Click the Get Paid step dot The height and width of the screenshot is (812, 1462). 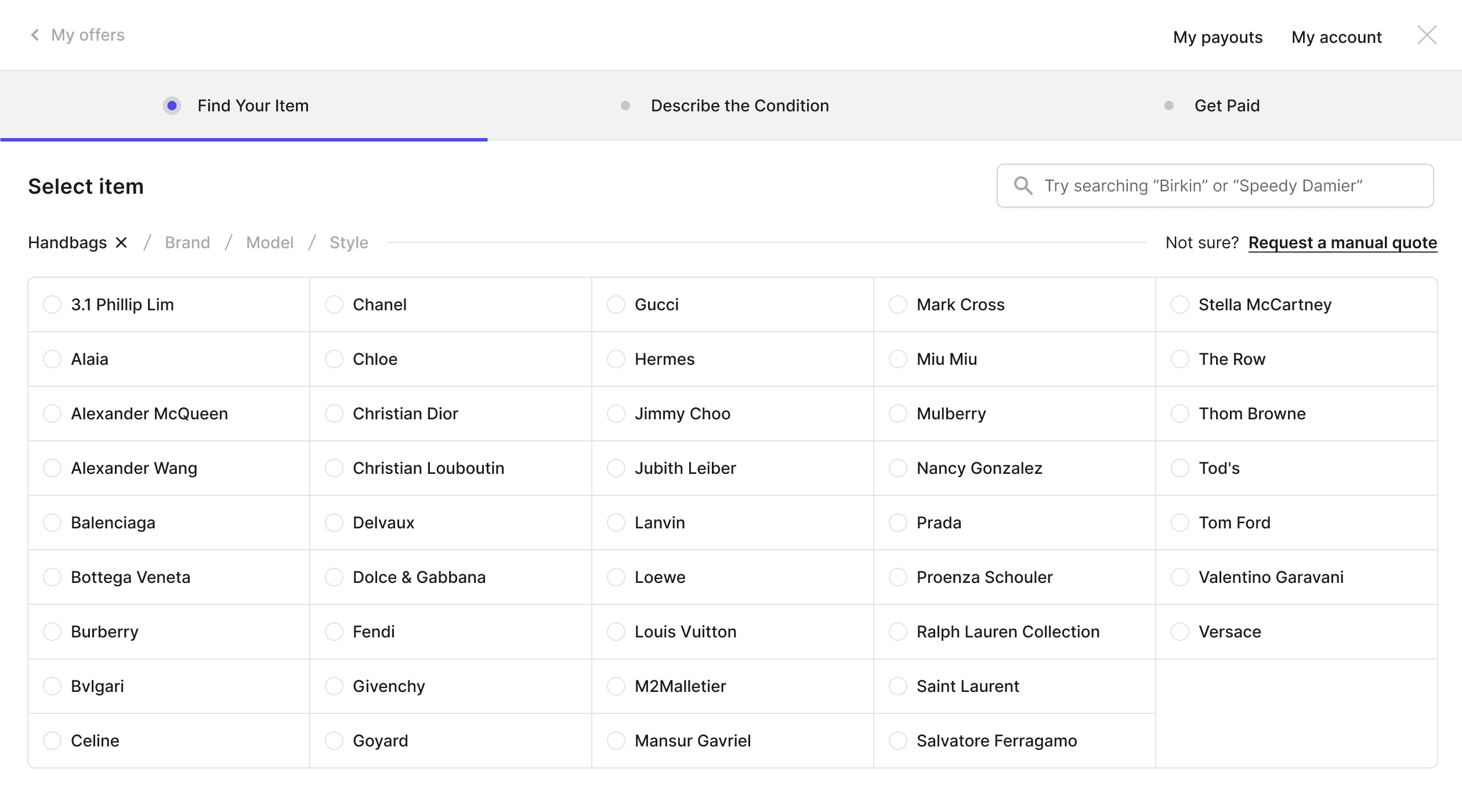coord(1168,106)
